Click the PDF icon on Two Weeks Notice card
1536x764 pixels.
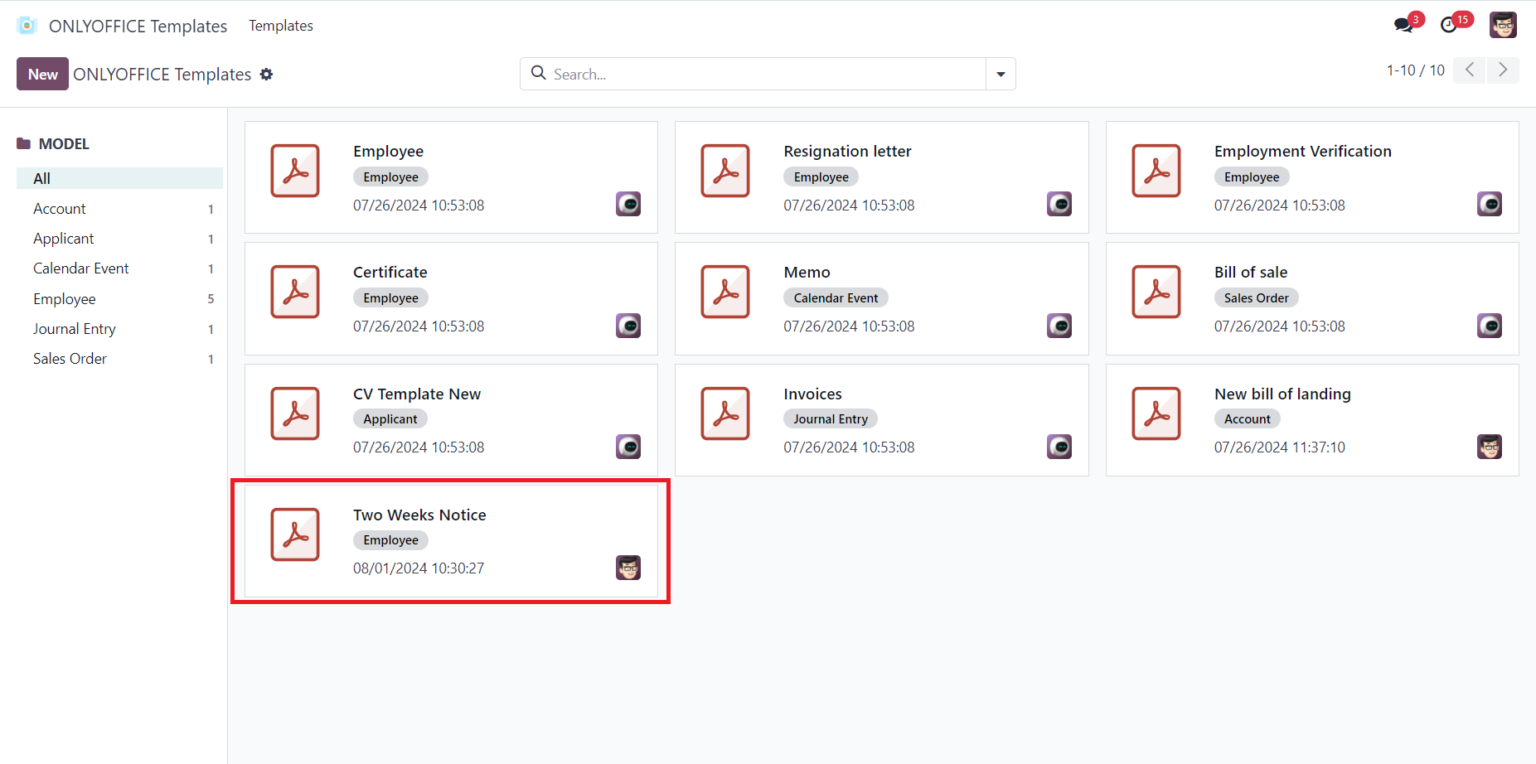pos(295,534)
